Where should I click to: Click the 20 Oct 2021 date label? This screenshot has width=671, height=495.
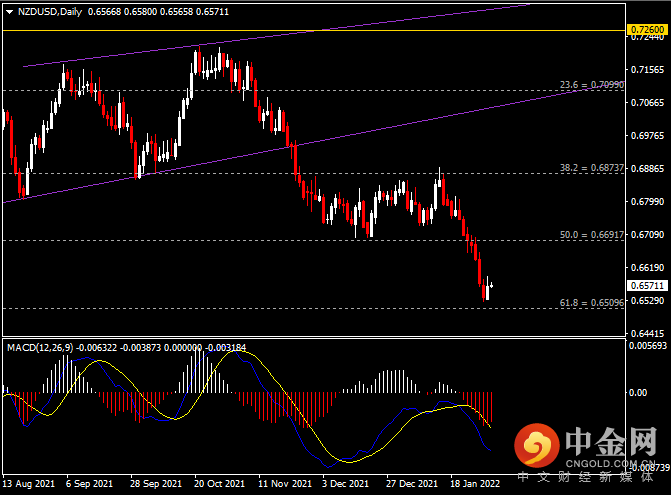tap(217, 483)
